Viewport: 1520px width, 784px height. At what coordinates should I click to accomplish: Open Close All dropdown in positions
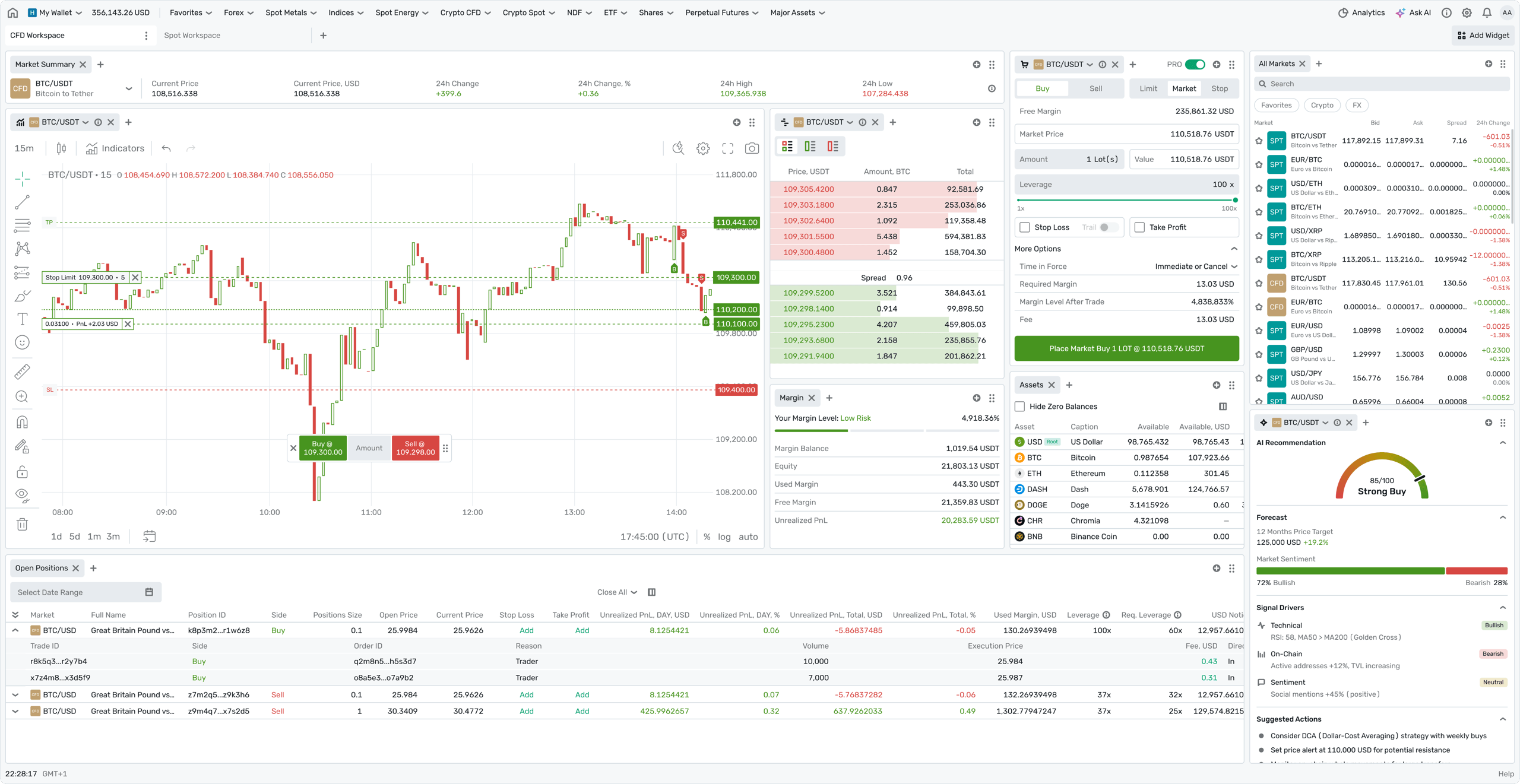pyautogui.click(x=617, y=592)
